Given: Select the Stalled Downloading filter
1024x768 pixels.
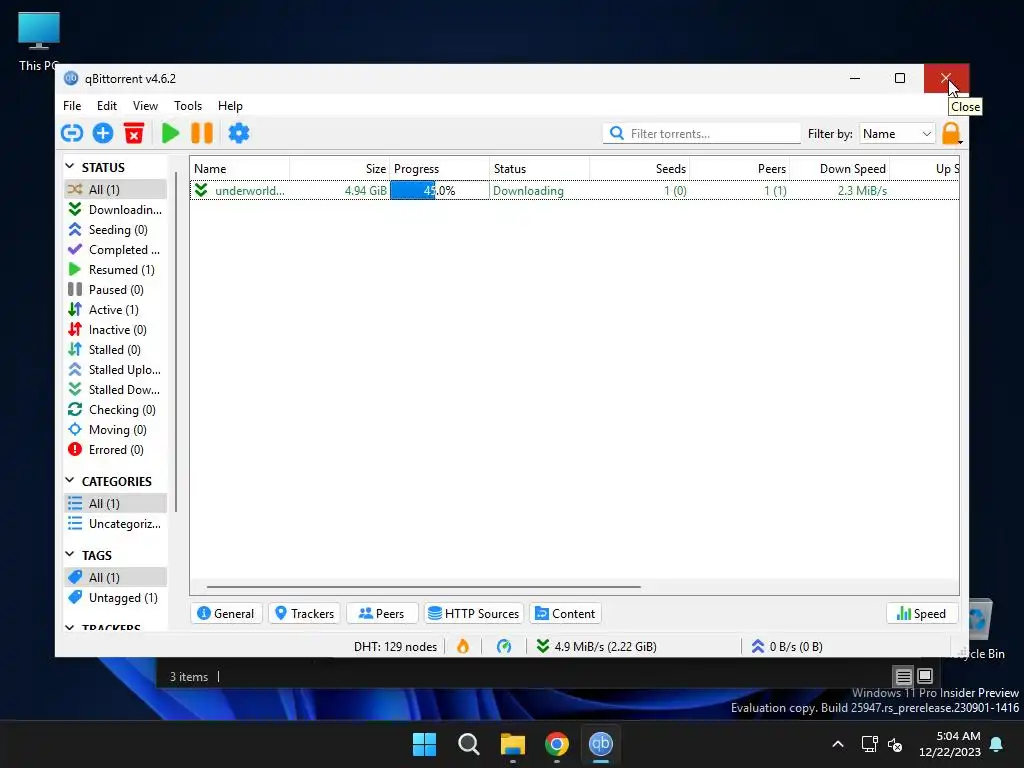Looking at the screenshot, I should click(x=116, y=390).
